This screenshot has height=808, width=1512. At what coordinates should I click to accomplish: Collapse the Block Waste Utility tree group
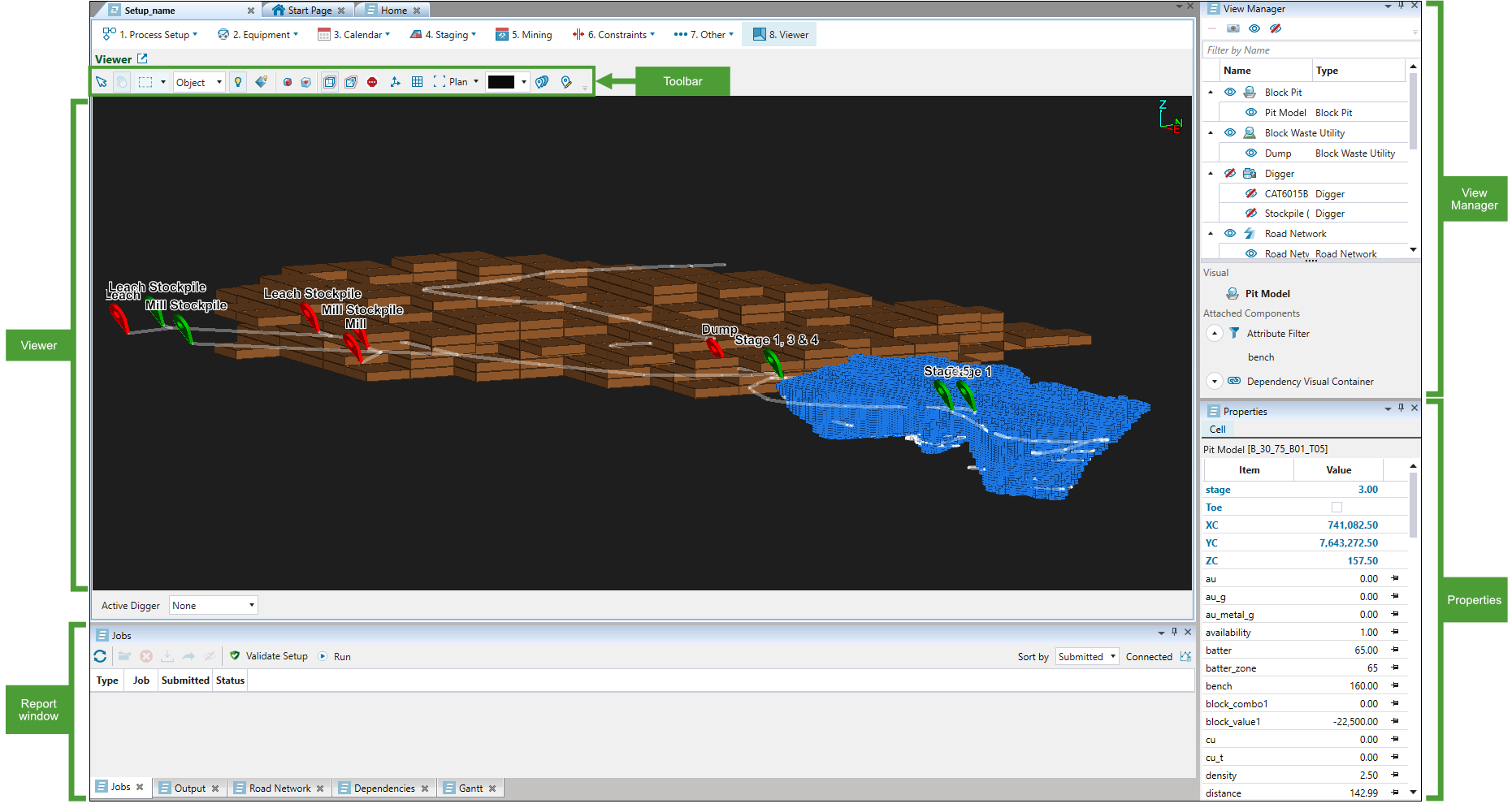pyautogui.click(x=1211, y=133)
